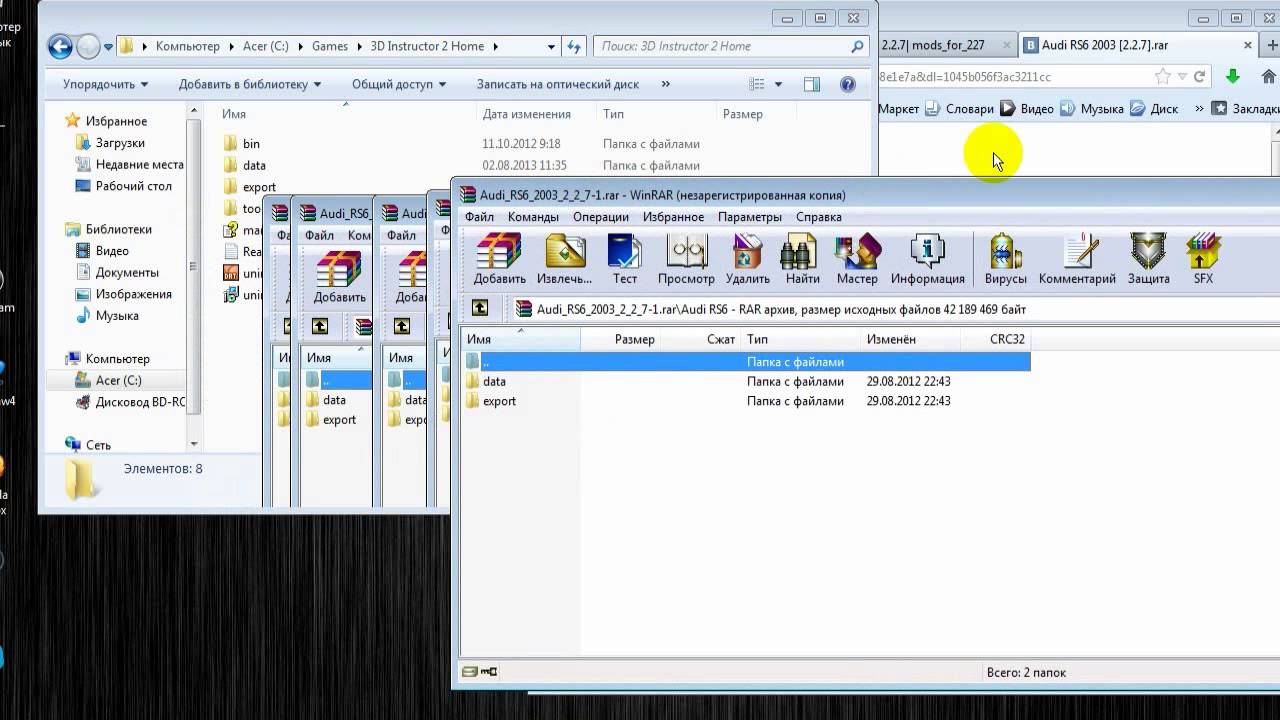Open the Словари browser bookmark
Screen dimensions: 1280x720
point(961,108)
